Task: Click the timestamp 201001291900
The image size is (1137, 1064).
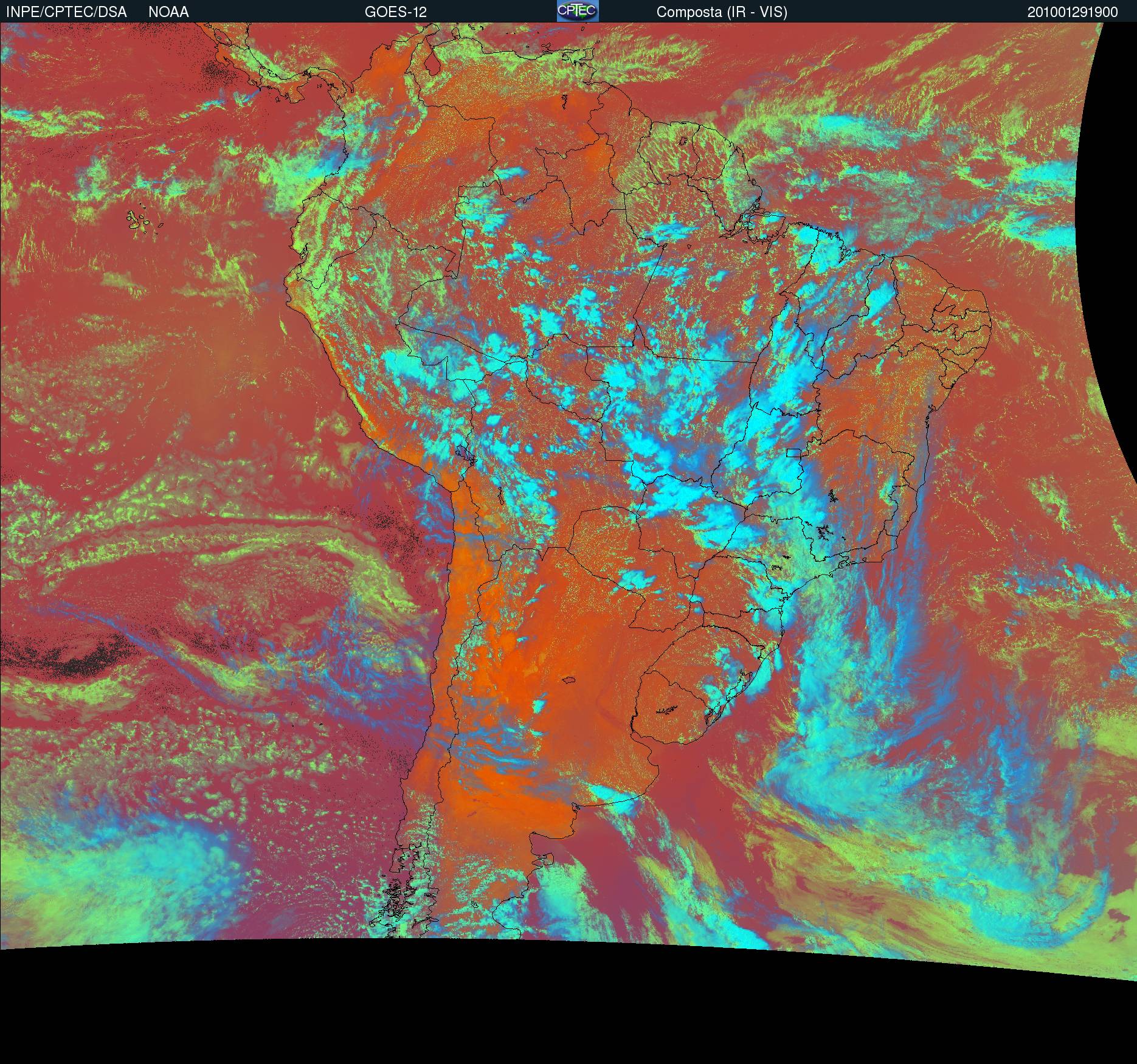Action: (1073, 12)
